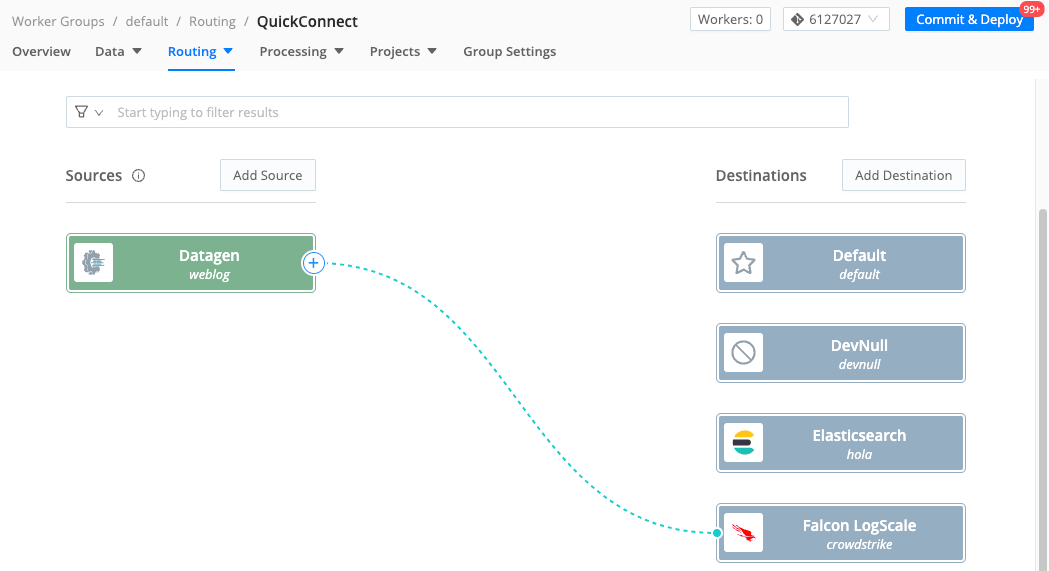Navigate to Routing breadcrumb link
The height and width of the screenshot is (571, 1049).
(x=212, y=21)
